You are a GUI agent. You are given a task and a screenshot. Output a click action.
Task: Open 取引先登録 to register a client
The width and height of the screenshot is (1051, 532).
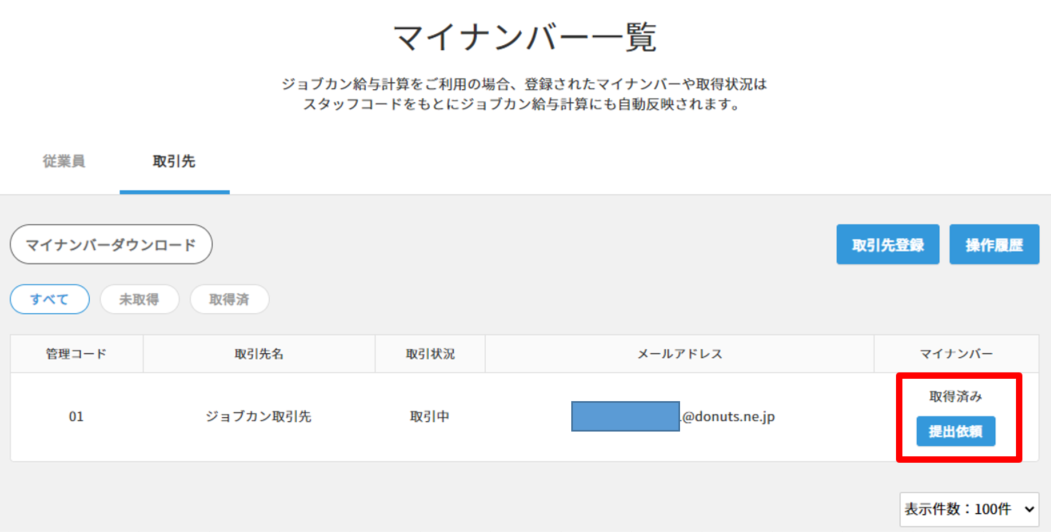pos(887,245)
